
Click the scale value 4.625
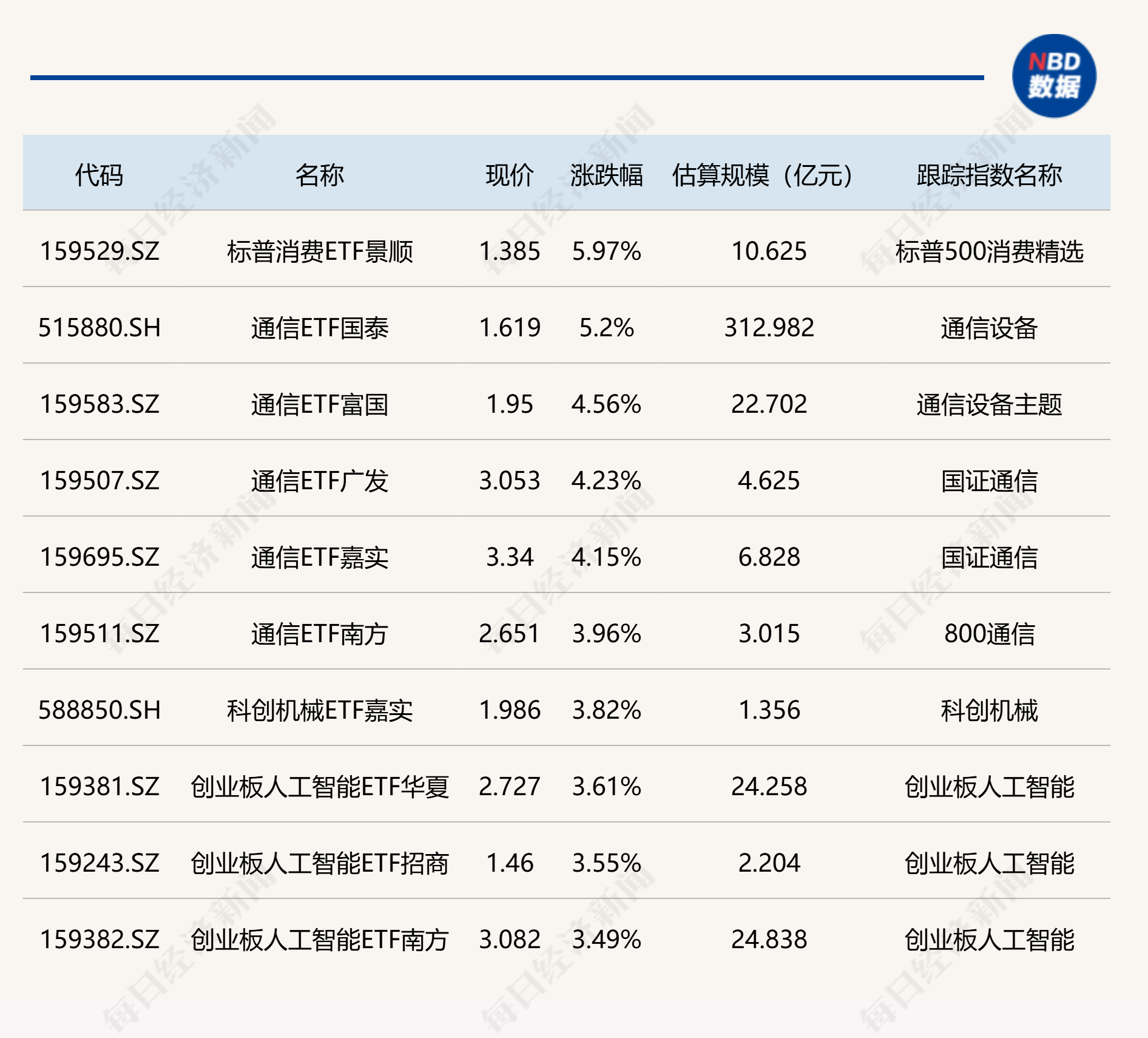[769, 481]
